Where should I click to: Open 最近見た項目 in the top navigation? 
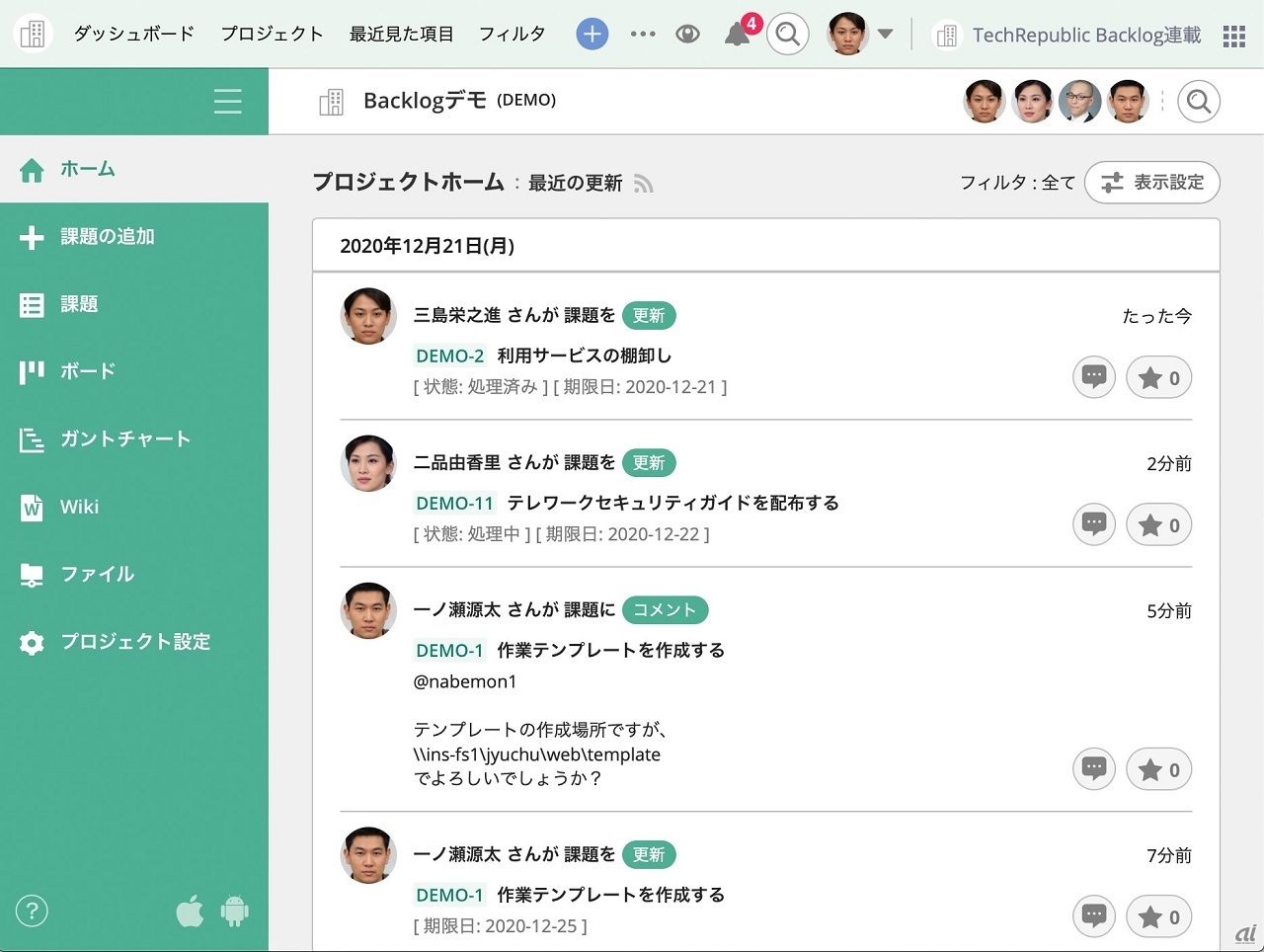click(402, 34)
